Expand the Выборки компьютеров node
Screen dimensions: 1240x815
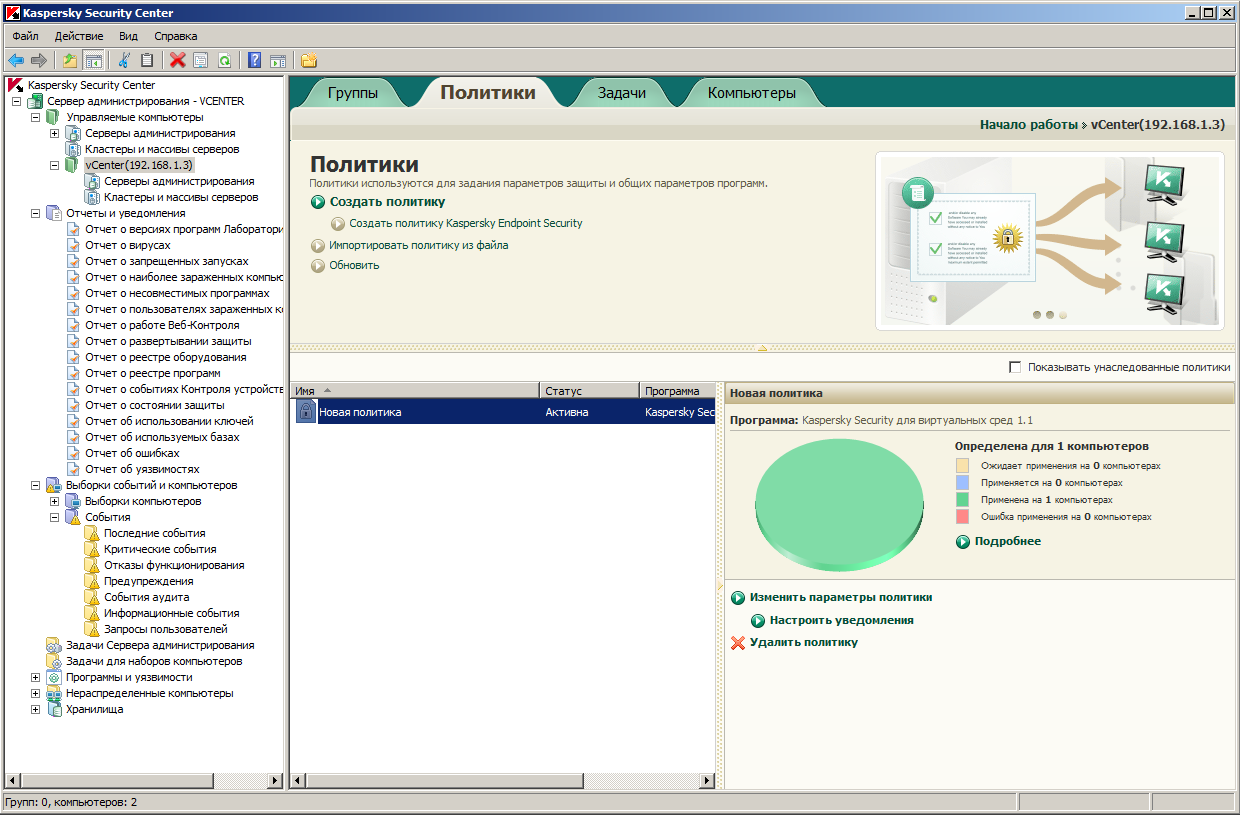point(54,501)
